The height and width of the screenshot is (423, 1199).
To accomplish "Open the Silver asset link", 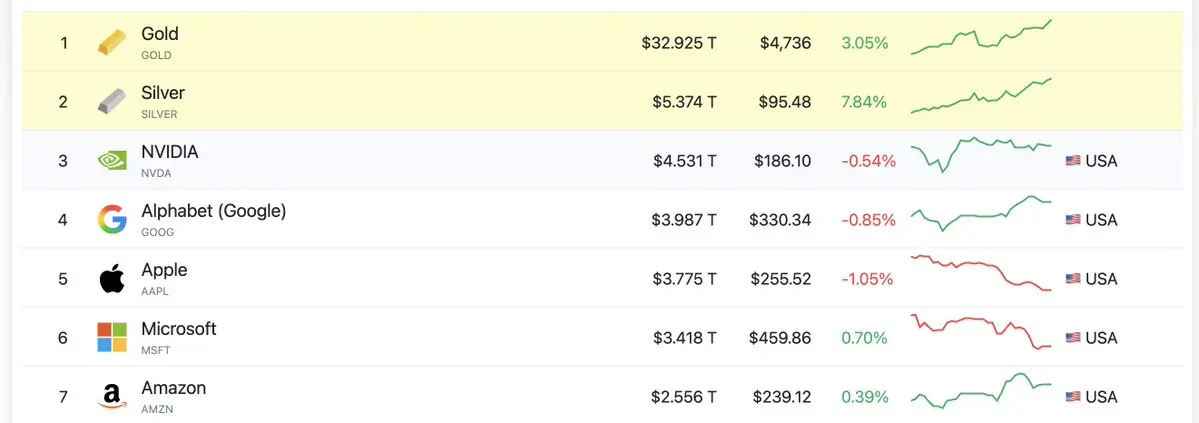I will click(x=163, y=93).
